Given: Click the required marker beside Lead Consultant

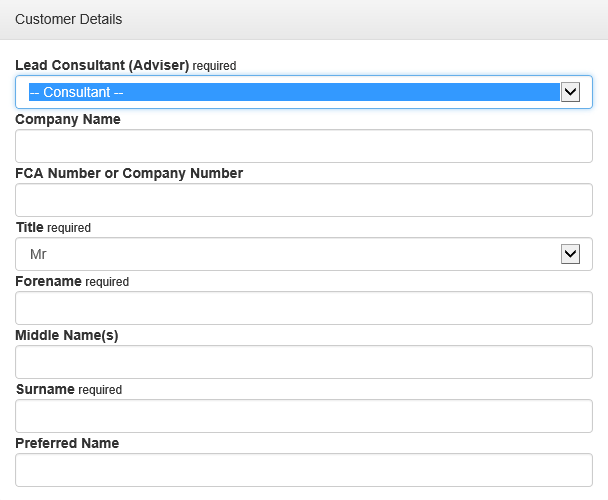Looking at the screenshot, I should tap(214, 66).
